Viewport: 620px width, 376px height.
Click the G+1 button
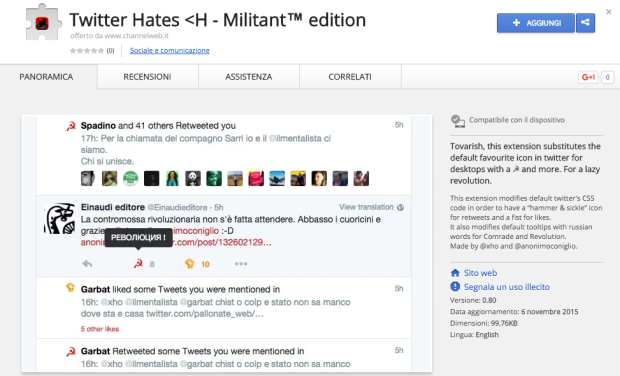coord(588,77)
